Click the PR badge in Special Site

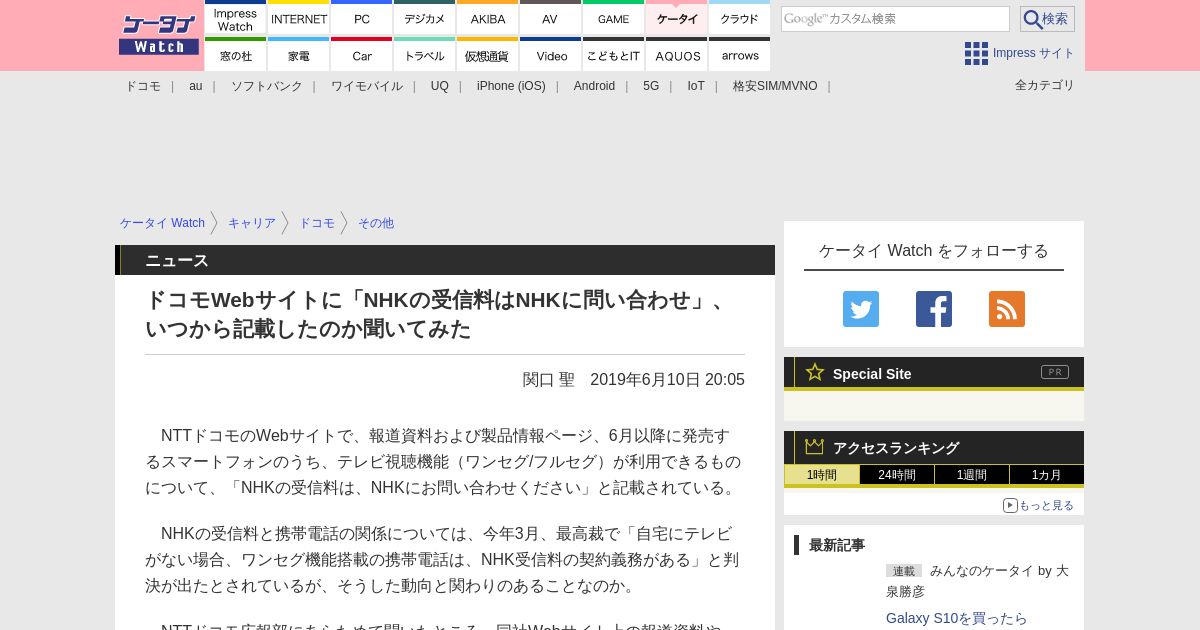tap(1055, 372)
